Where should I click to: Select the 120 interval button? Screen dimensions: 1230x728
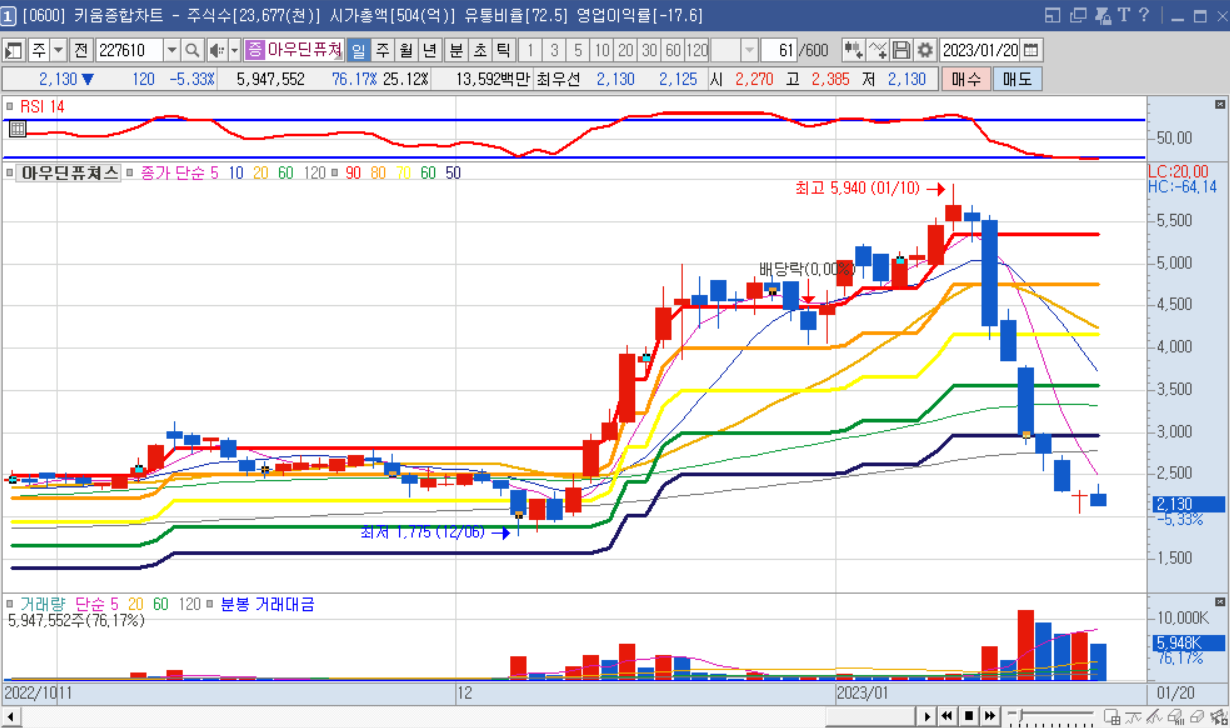coord(697,50)
